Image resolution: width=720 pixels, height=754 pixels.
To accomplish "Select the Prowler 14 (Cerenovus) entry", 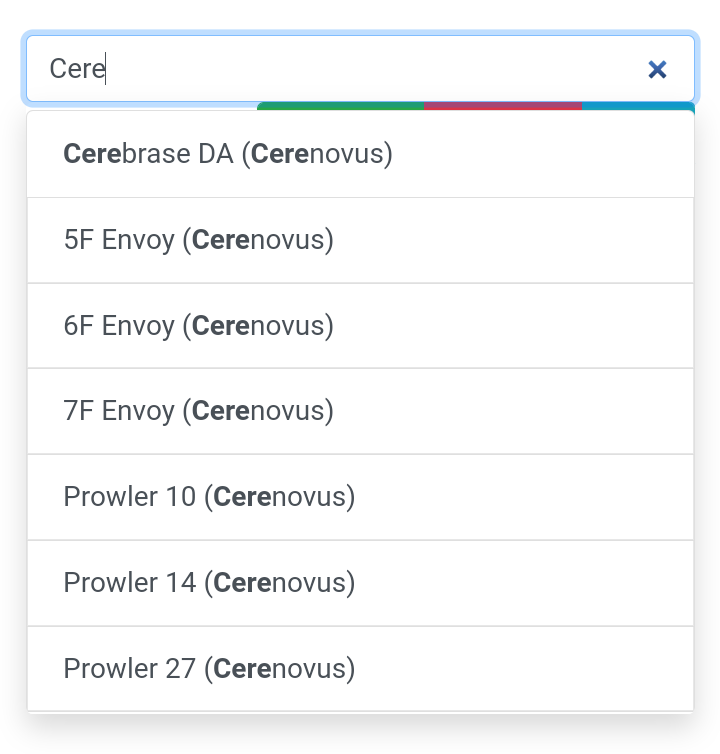I will pos(360,583).
